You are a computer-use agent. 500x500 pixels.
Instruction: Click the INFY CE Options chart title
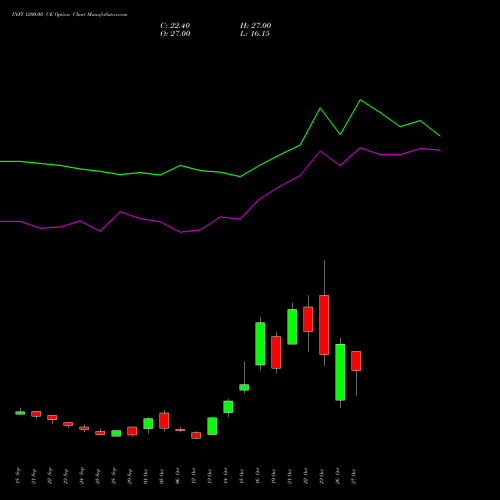69,15
